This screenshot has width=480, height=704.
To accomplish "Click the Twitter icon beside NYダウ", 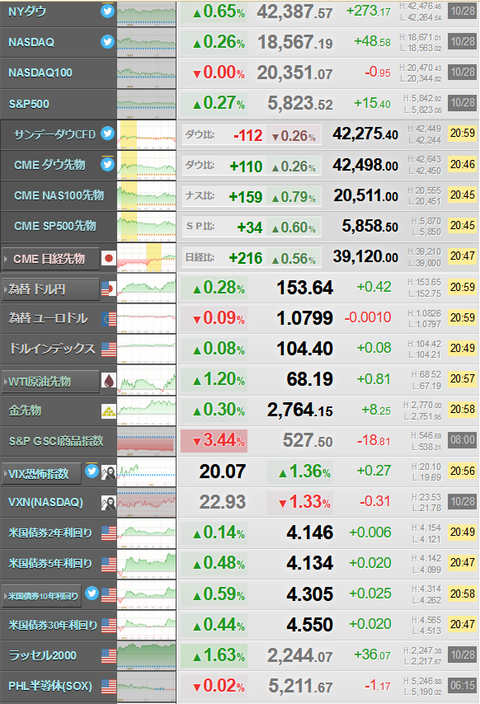I will pos(107,11).
